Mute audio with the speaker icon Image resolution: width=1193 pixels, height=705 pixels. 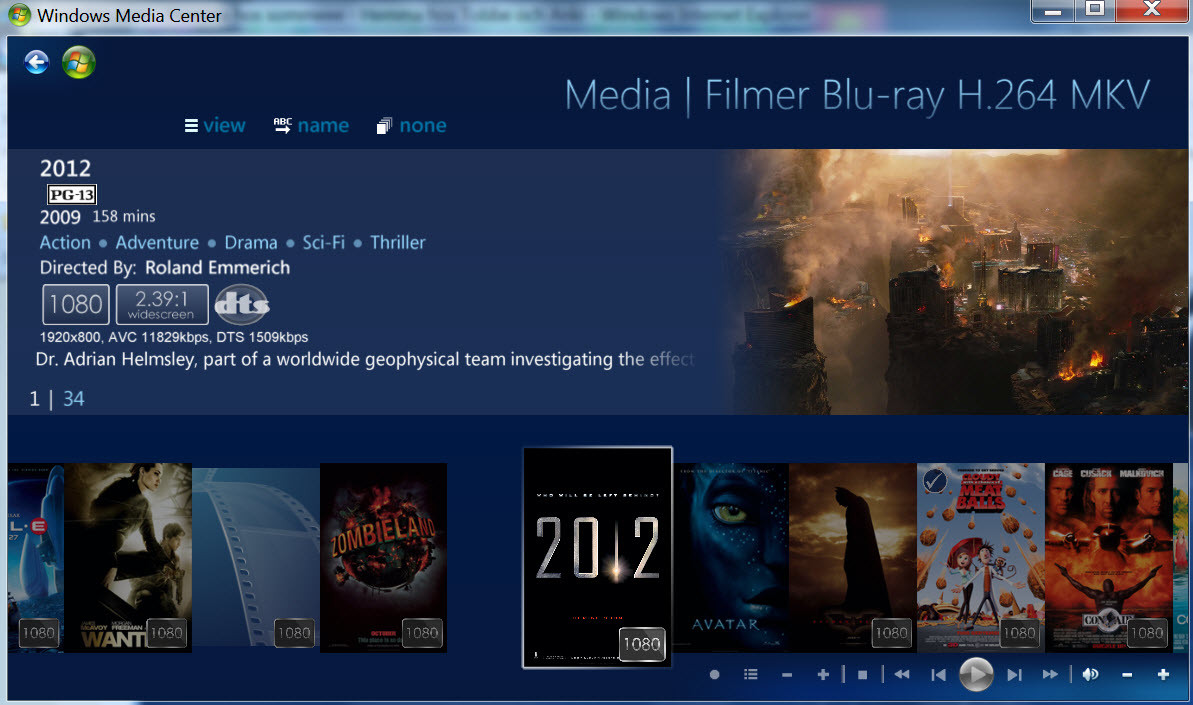point(1090,675)
